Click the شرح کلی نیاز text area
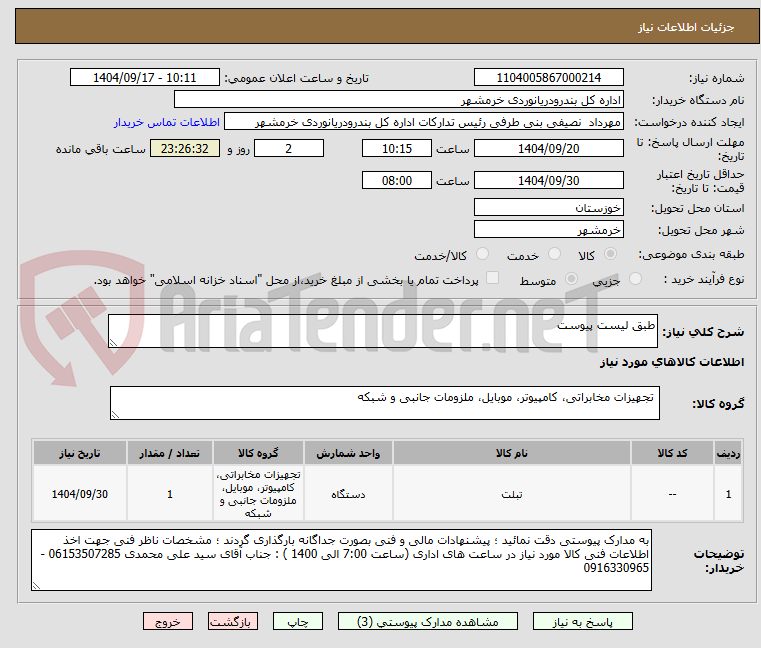 [x=382, y=331]
